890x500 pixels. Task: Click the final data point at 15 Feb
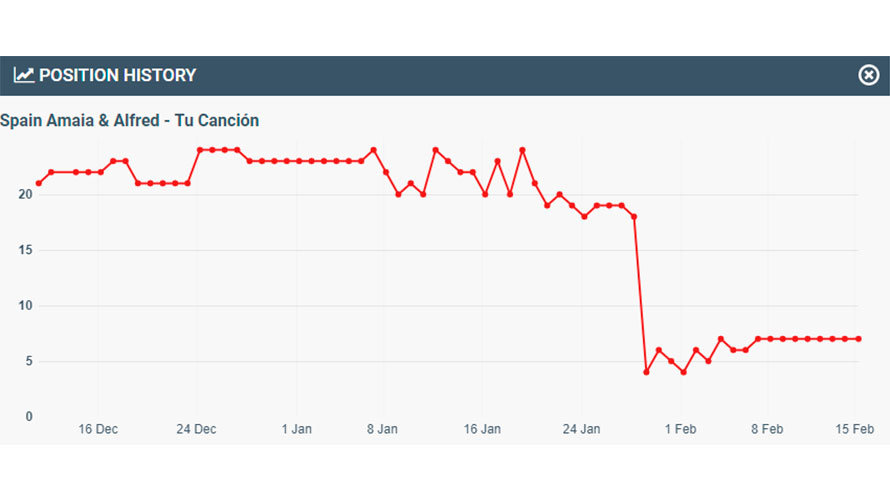[x=858, y=339]
